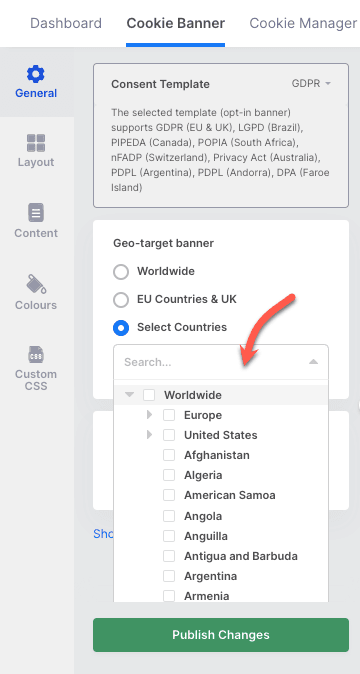This screenshot has height=674, width=360.
Task: Tick the Worldwide checkbox in country list
Action: click(149, 395)
